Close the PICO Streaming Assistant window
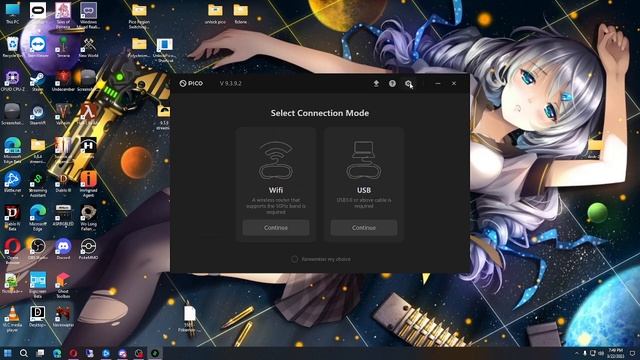 coord(454,83)
